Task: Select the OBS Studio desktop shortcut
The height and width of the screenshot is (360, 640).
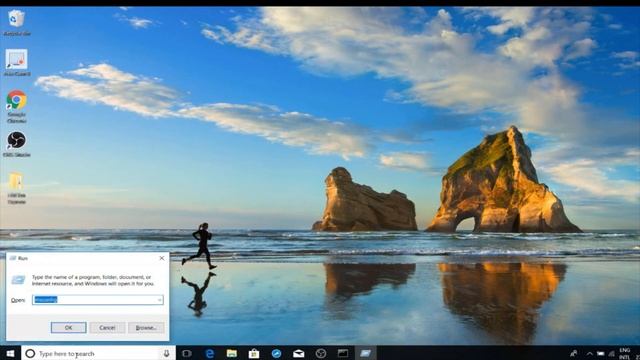Action: pyautogui.click(x=17, y=144)
